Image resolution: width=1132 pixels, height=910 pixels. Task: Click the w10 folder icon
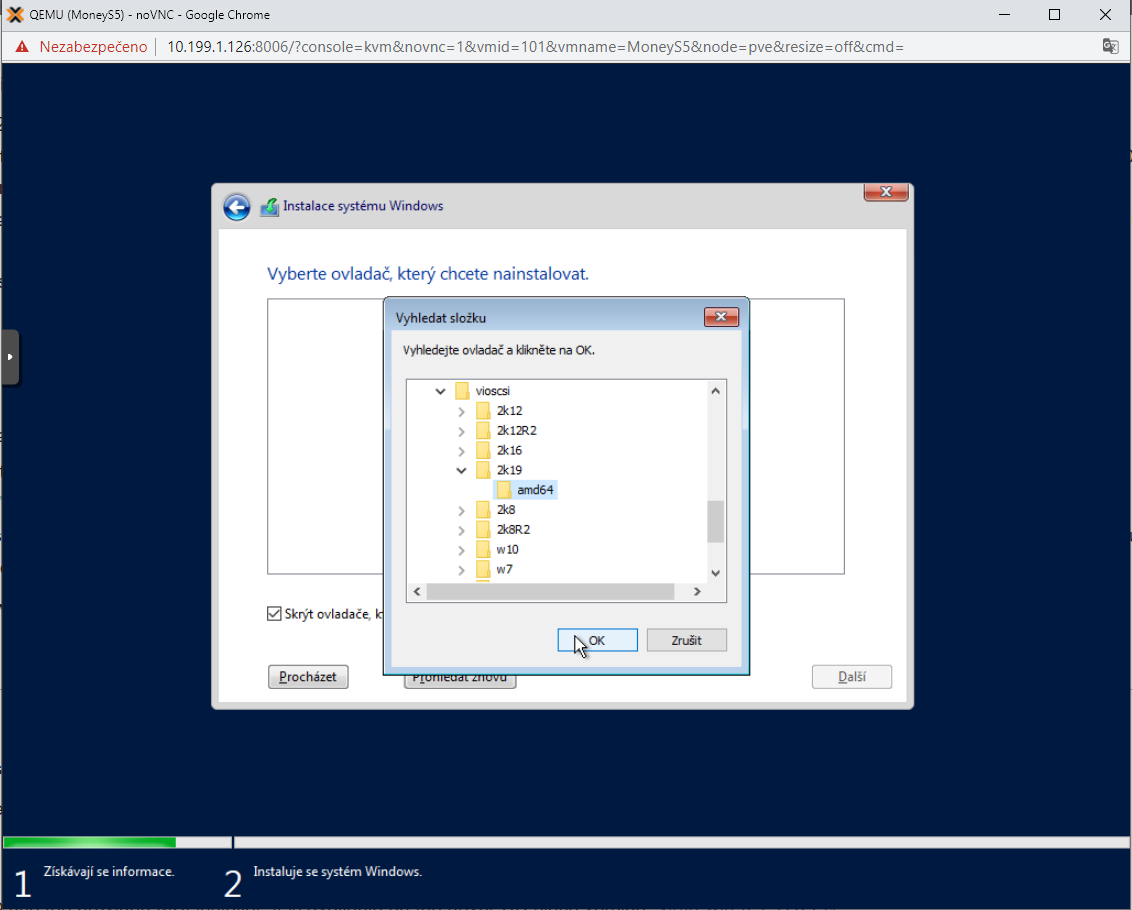(x=483, y=550)
